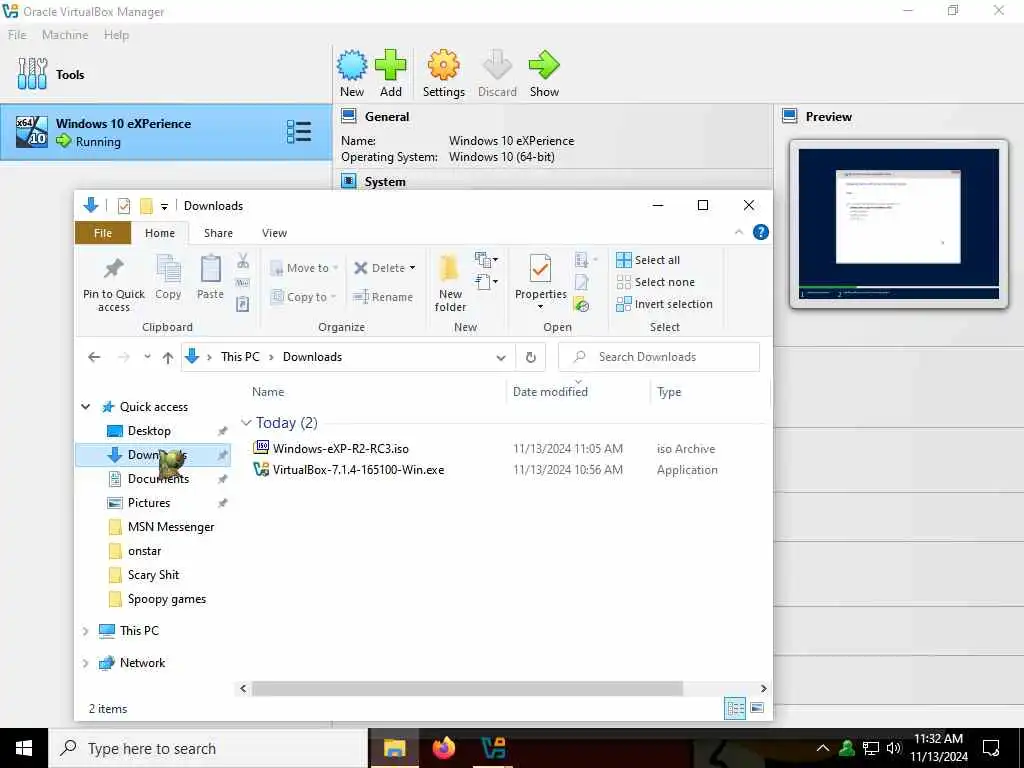The height and width of the screenshot is (768, 1024).
Task: Click the VirtualBox taskbar icon
Action: click(x=493, y=748)
